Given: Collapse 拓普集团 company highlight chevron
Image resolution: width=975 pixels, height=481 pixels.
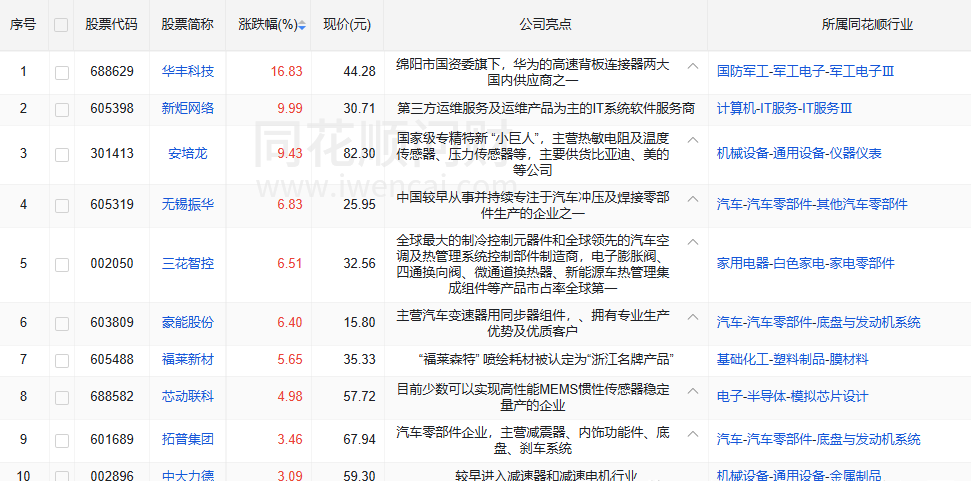Looking at the screenshot, I should (693, 434).
